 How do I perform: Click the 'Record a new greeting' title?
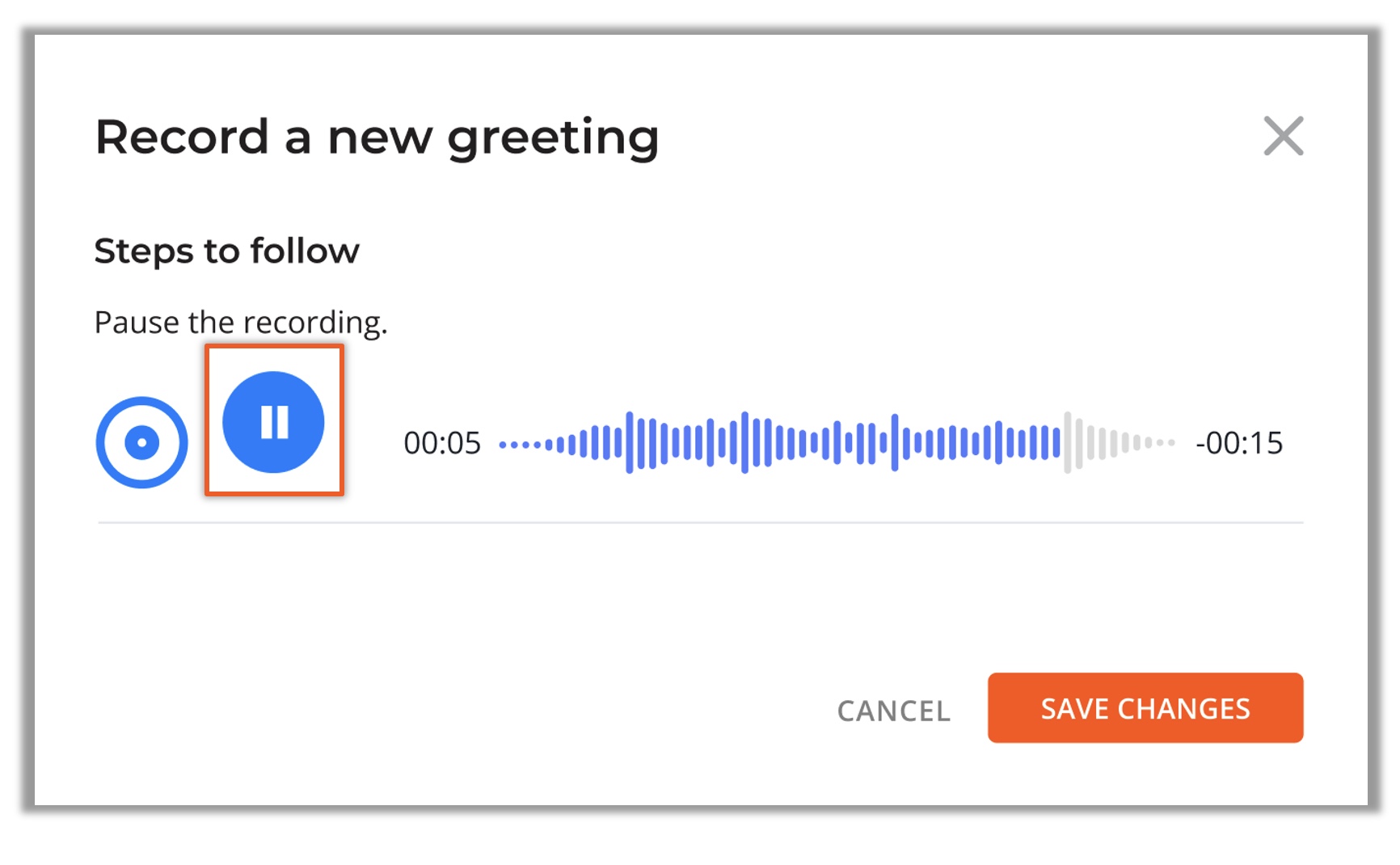pyautogui.click(x=377, y=137)
